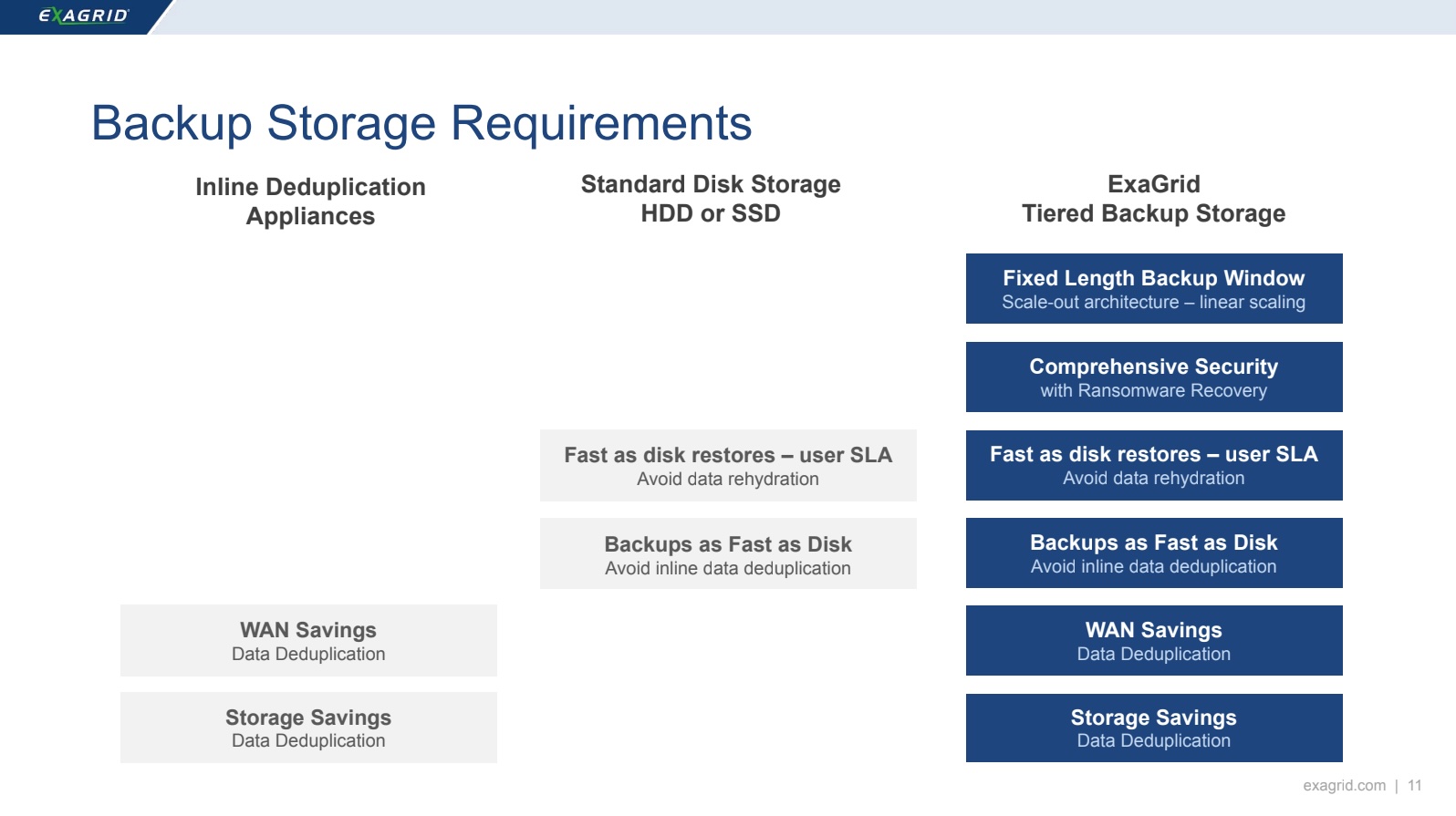Click the blue Fast as disk restores box

1154,465
